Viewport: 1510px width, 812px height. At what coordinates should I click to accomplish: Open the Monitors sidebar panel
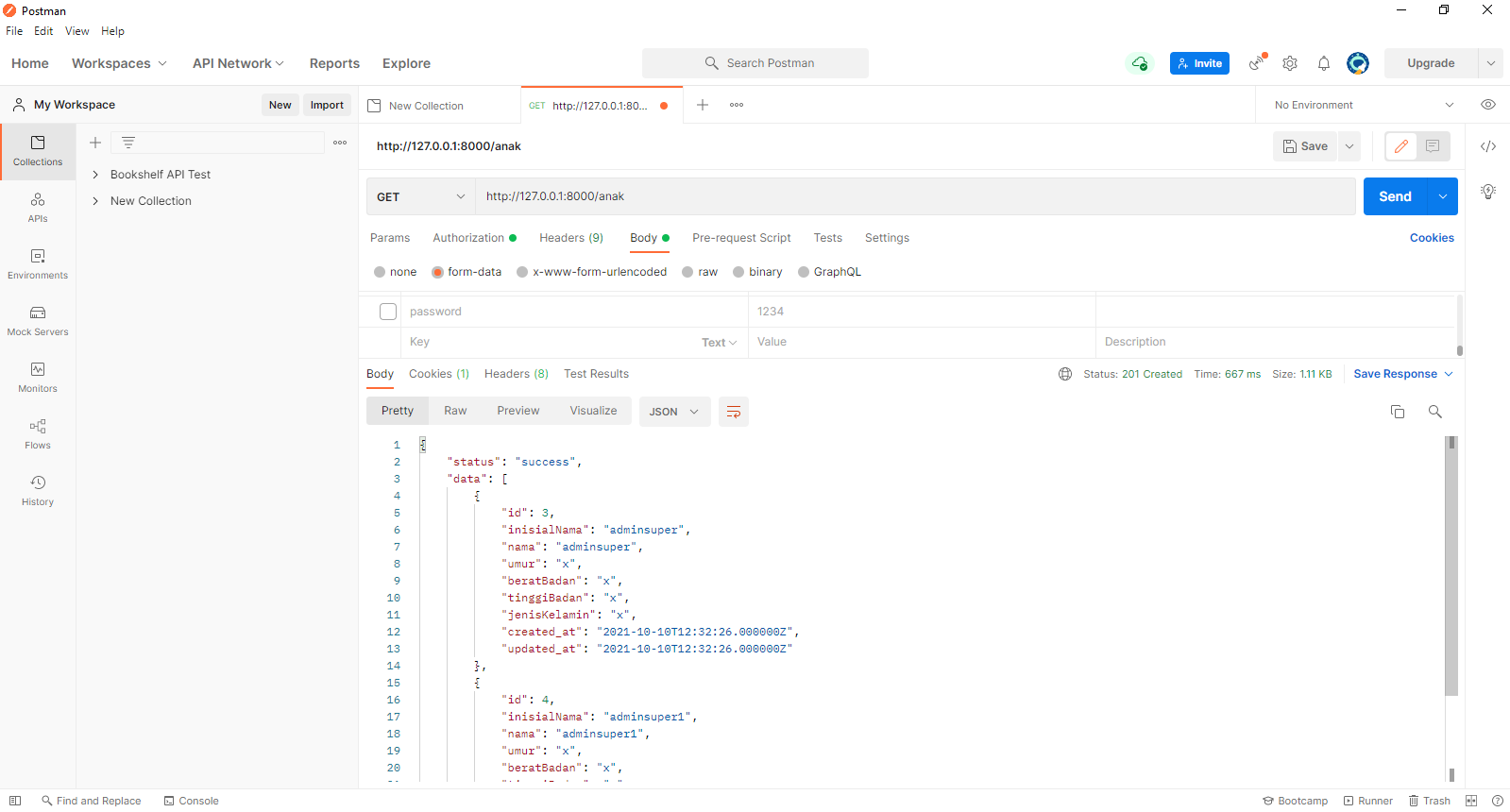[38, 378]
